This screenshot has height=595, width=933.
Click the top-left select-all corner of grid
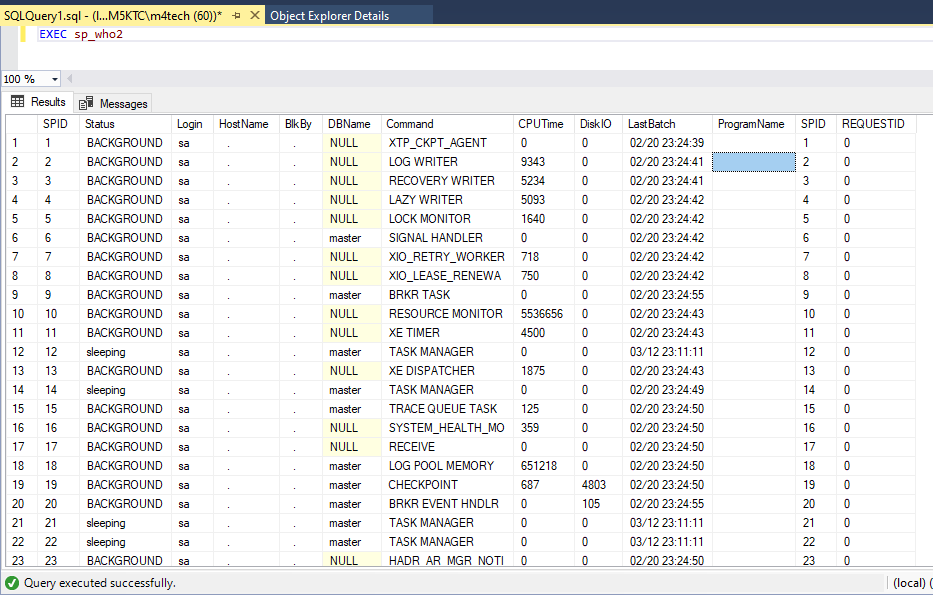pos(20,124)
